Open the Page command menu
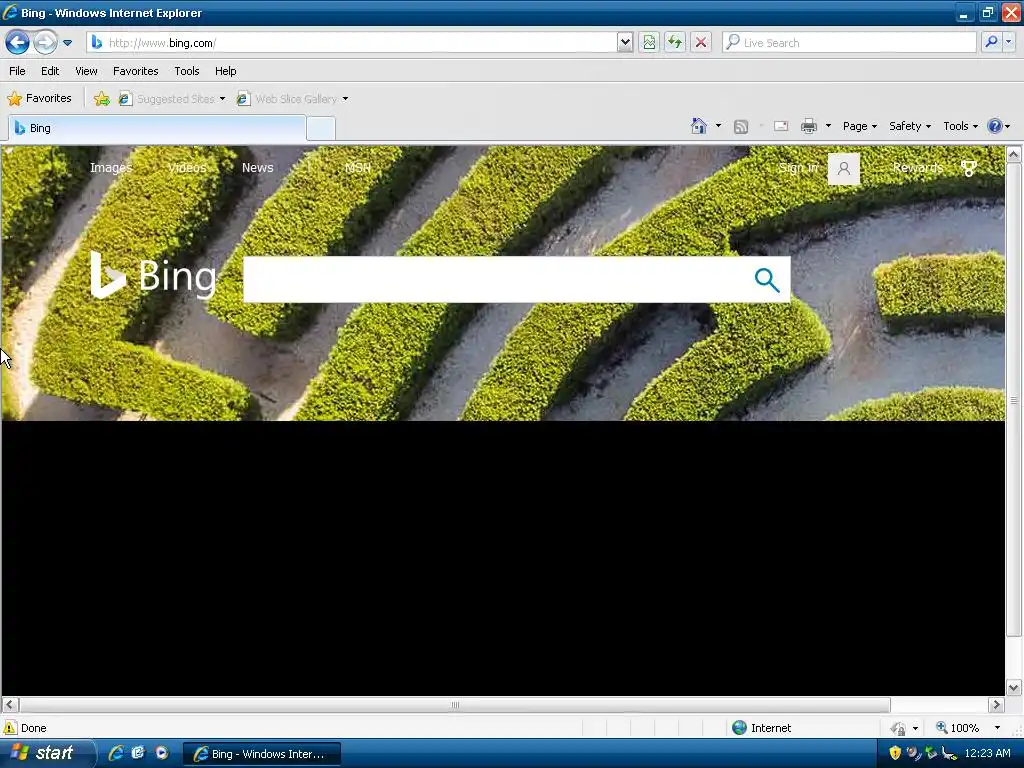 click(x=859, y=126)
